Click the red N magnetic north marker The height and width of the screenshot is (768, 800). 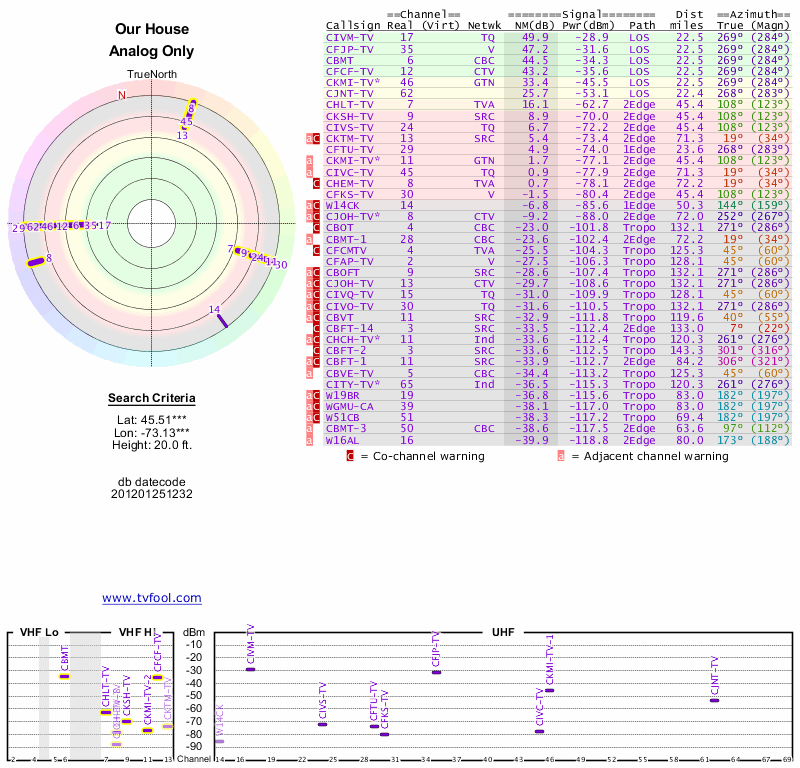click(121, 95)
